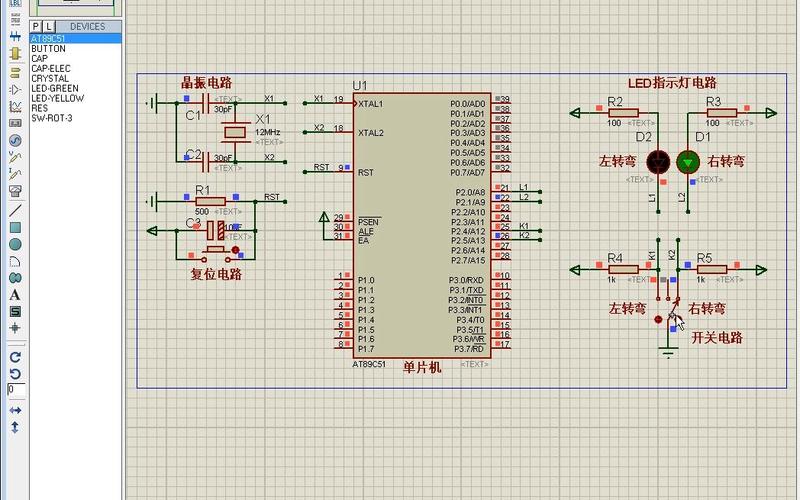Click the rotary switch red actuator dot
This screenshot has width=800, height=500.
point(658,319)
